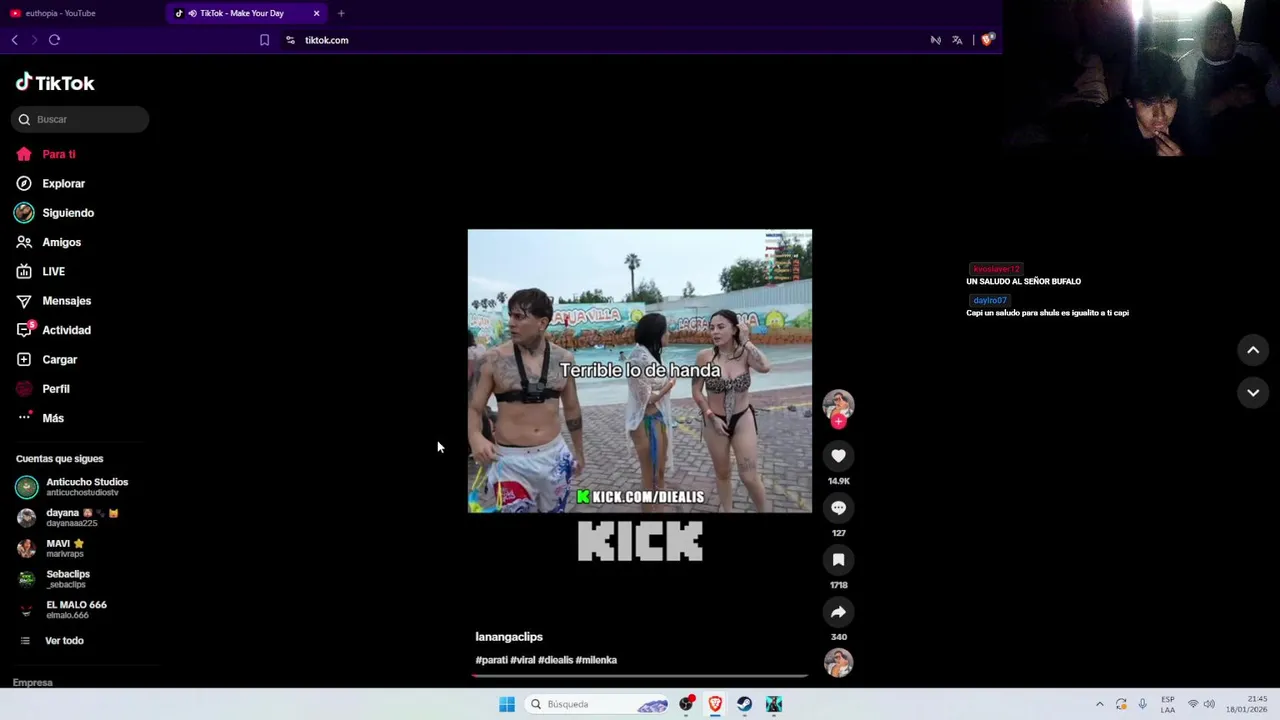Click the Buscar search field
The height and width of the screenshot is (720, 1280).
click(x=80, y=119)
